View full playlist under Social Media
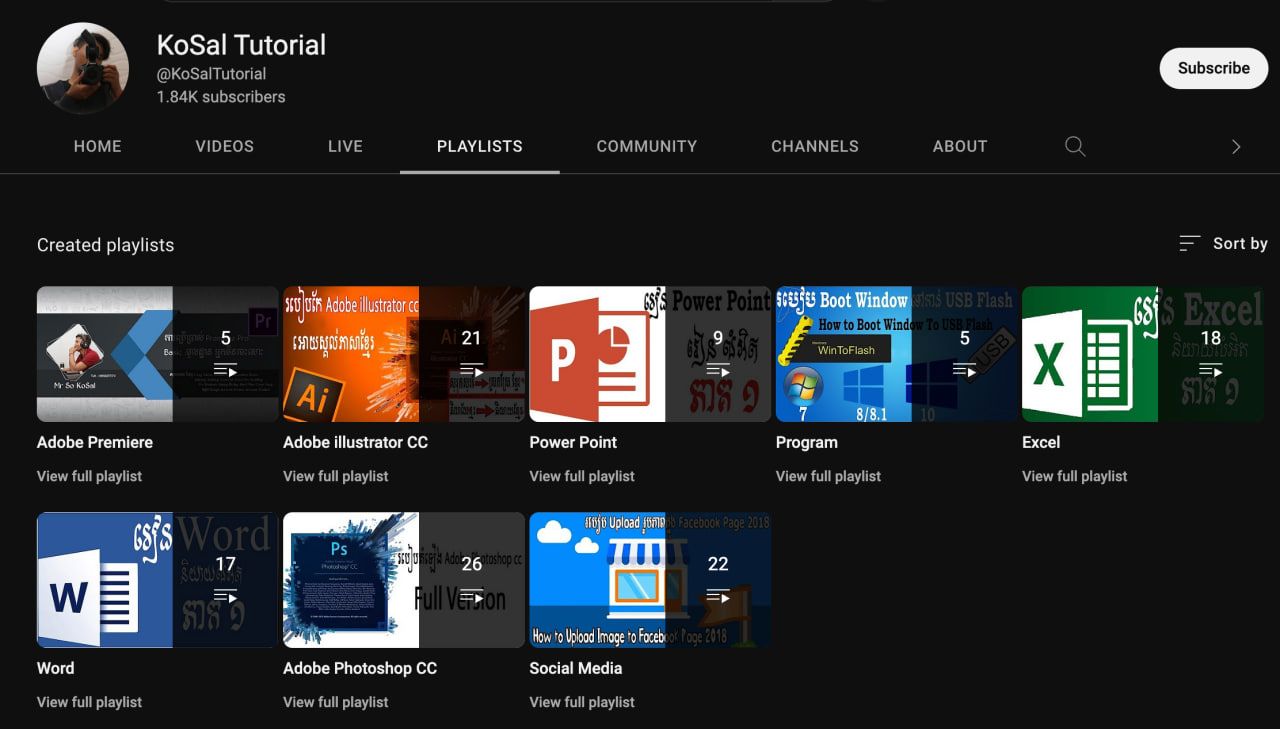Image resolution: width=1280 pixels, height=729 pixels. [x=582, y=702]
